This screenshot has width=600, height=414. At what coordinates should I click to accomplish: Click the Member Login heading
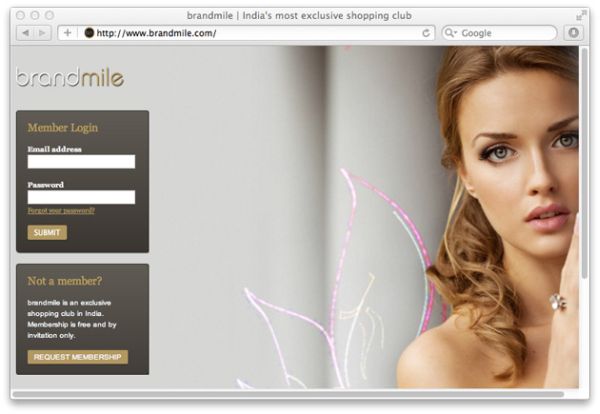click(63, 128)
